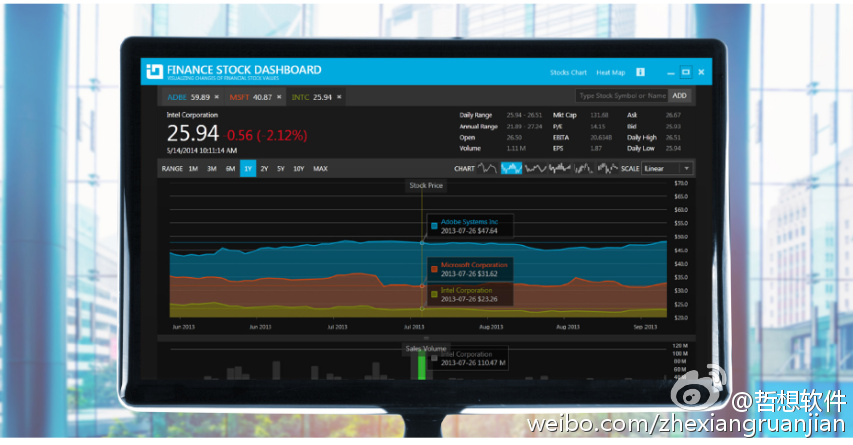The width and height of the screenshot is (853, 445).
Task: Set range to MAX
Action: pos(320,169)
